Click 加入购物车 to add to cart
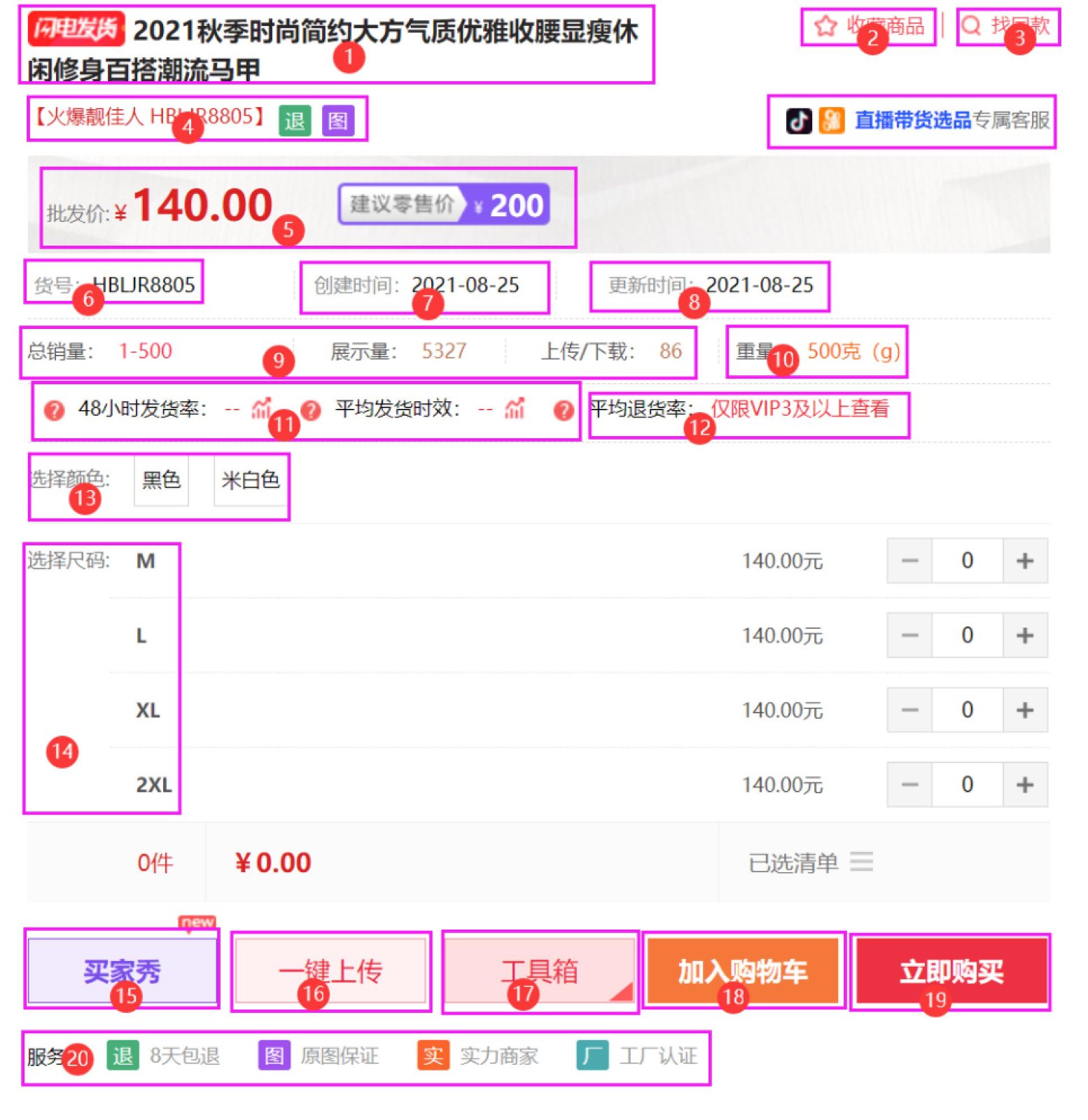1088x1120 pixels. (743, 970)
